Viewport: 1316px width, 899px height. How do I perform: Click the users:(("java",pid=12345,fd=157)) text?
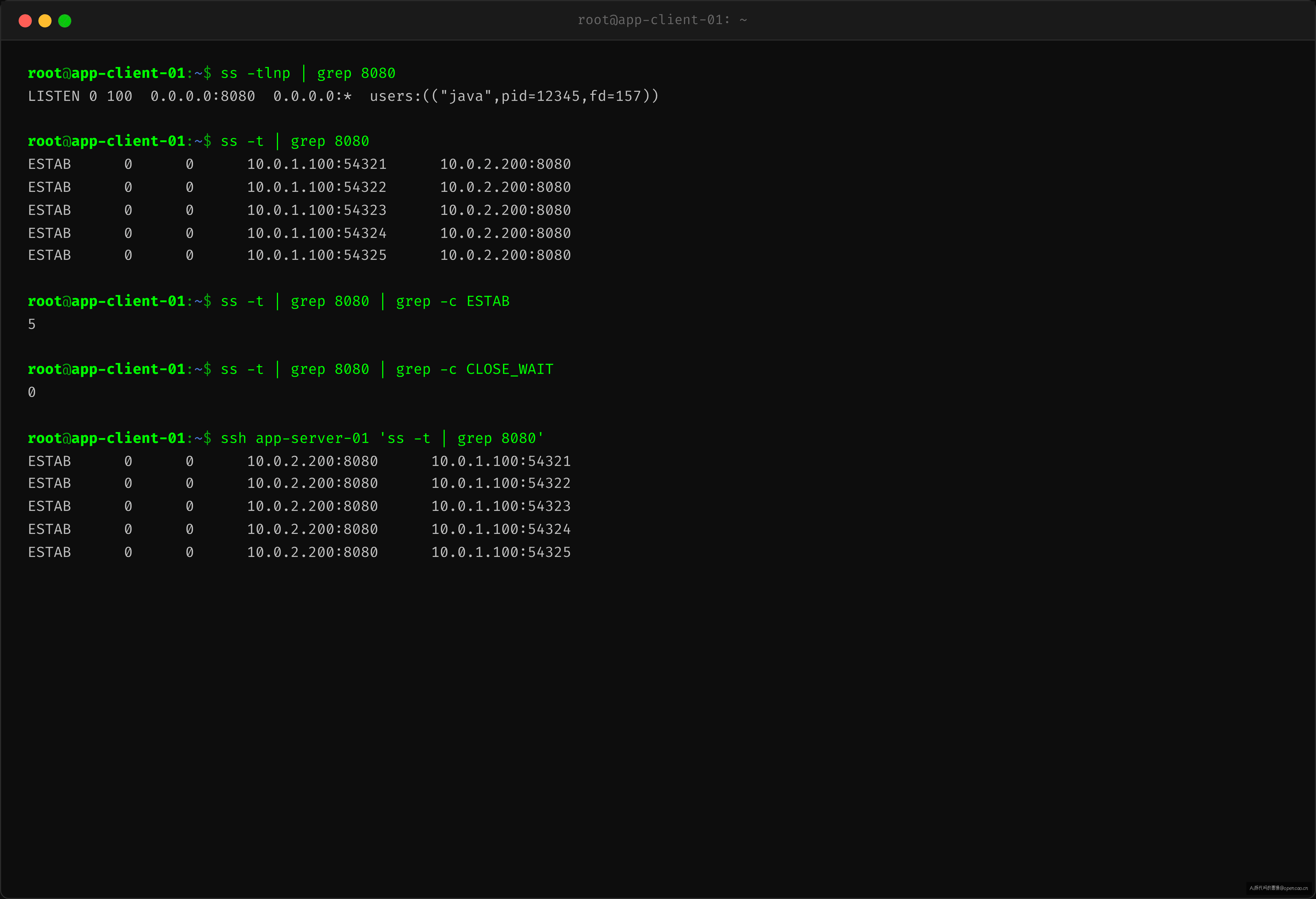click(514, 96)
